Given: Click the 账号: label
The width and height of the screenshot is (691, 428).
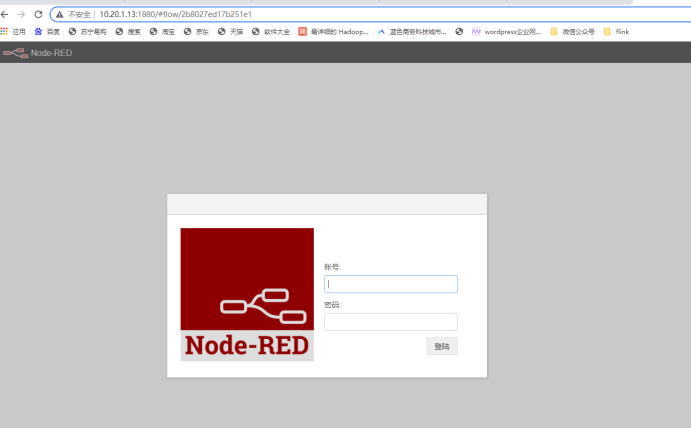Looking at the screenshot, I should (332, 267).
